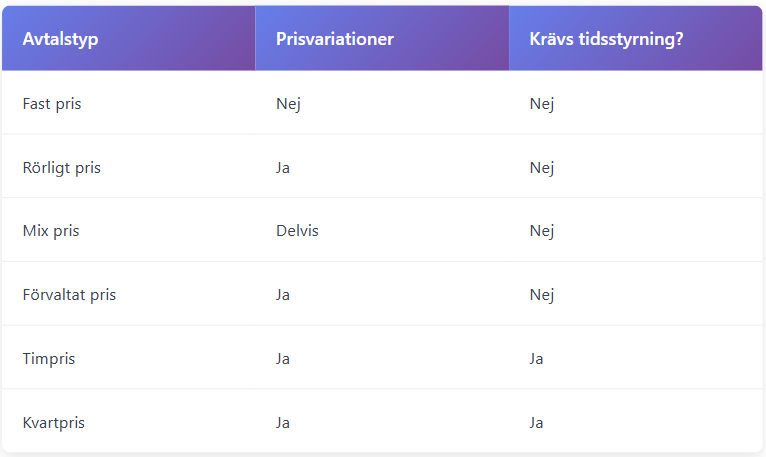The image size is (766, 457).
Task: Select tidsstyrning value for Timpris row
Action: pyautogui.click(x=537, y=359)
